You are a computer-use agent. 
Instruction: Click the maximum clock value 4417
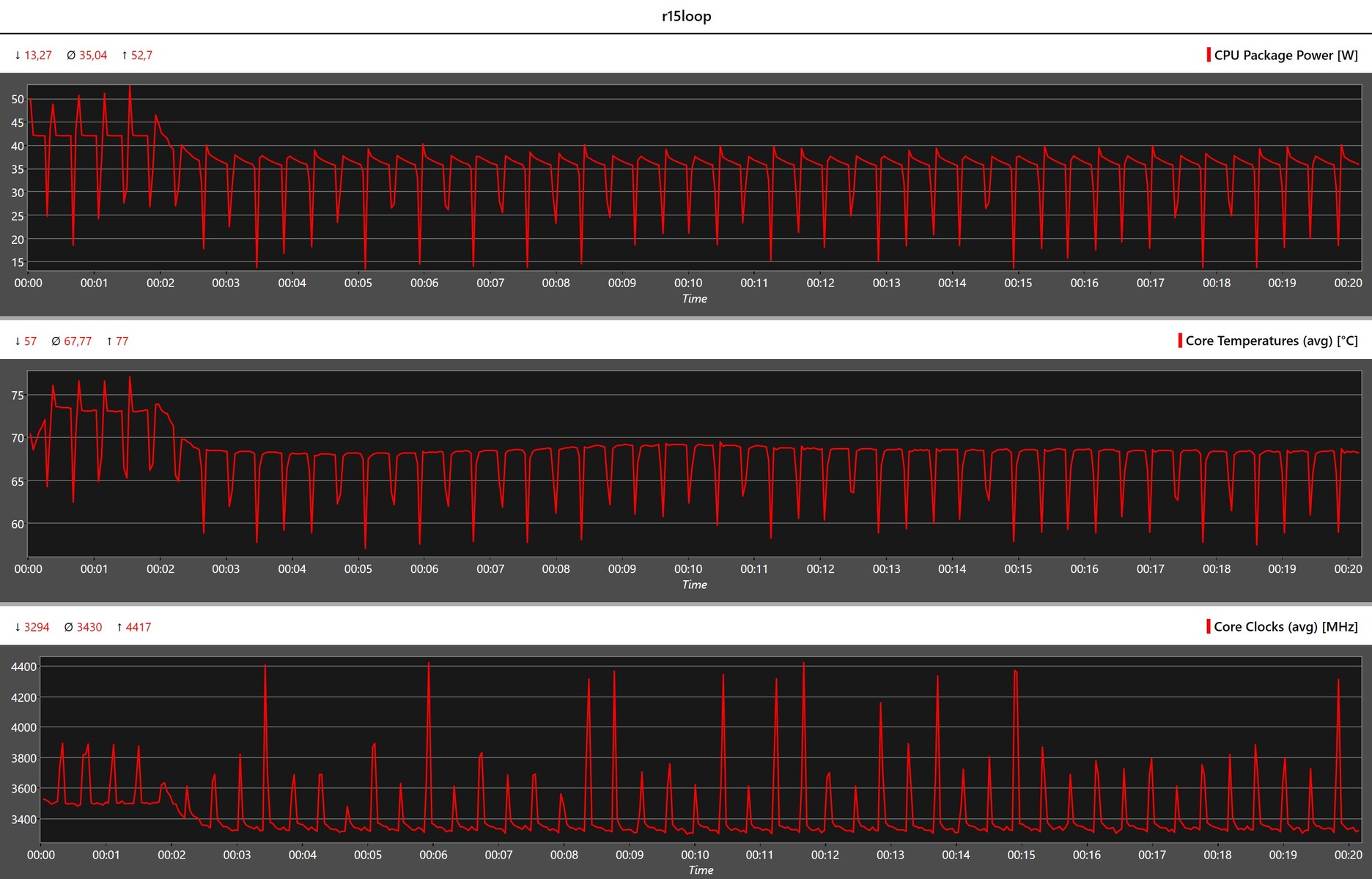[x=138, y=627]
